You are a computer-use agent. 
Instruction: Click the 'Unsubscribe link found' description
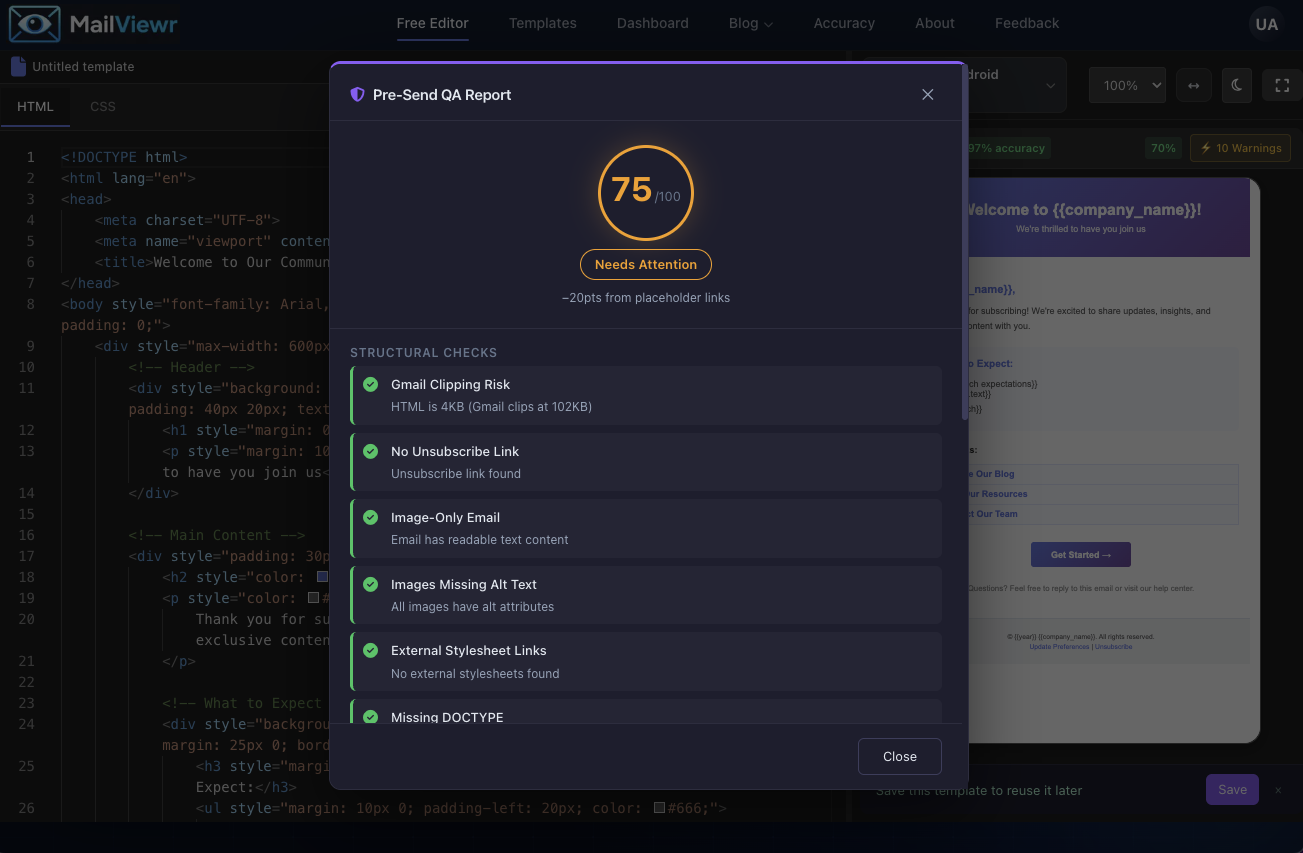tap(456, 474)
